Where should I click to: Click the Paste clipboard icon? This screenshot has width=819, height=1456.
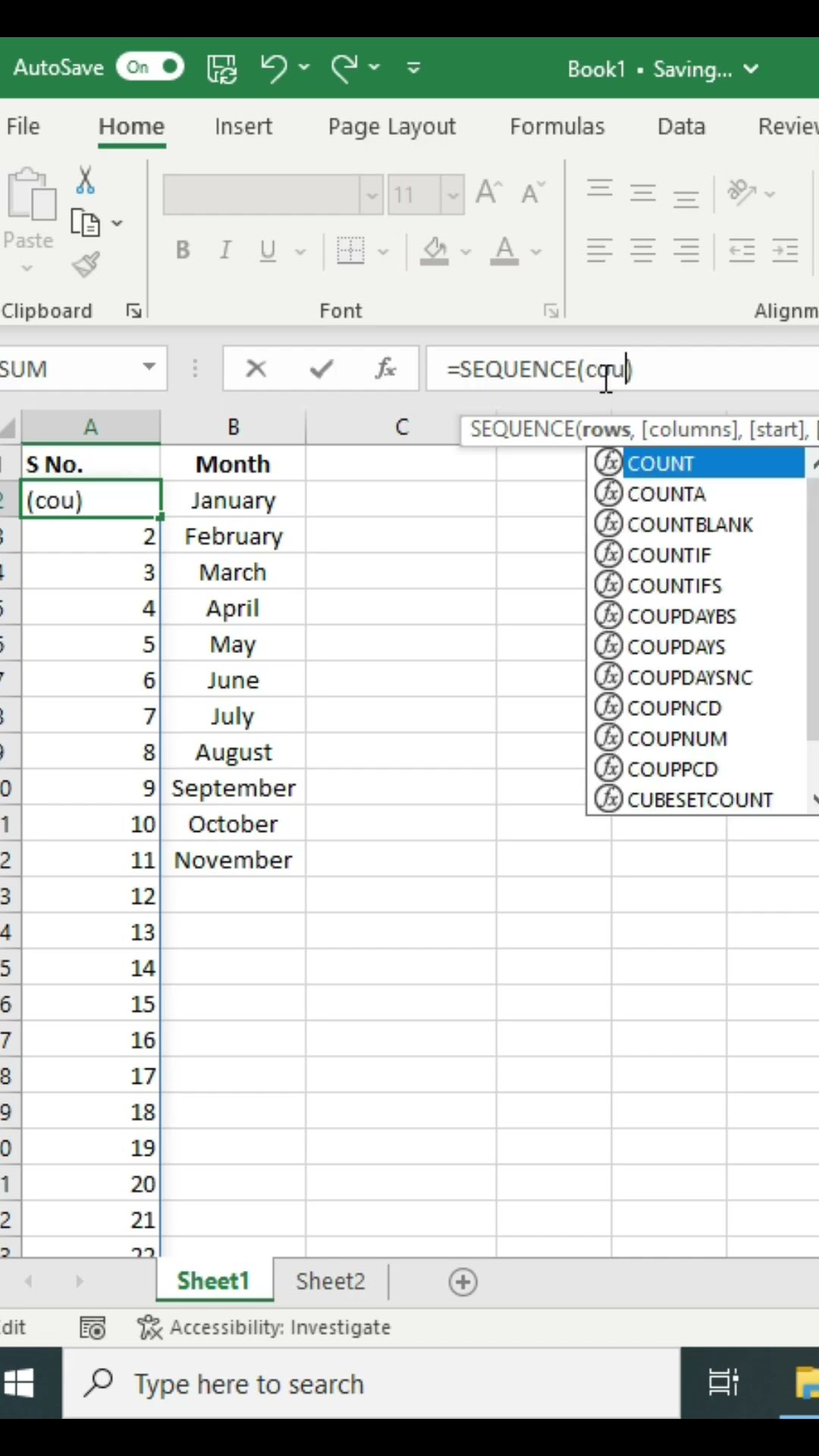[x=31, y=194]
